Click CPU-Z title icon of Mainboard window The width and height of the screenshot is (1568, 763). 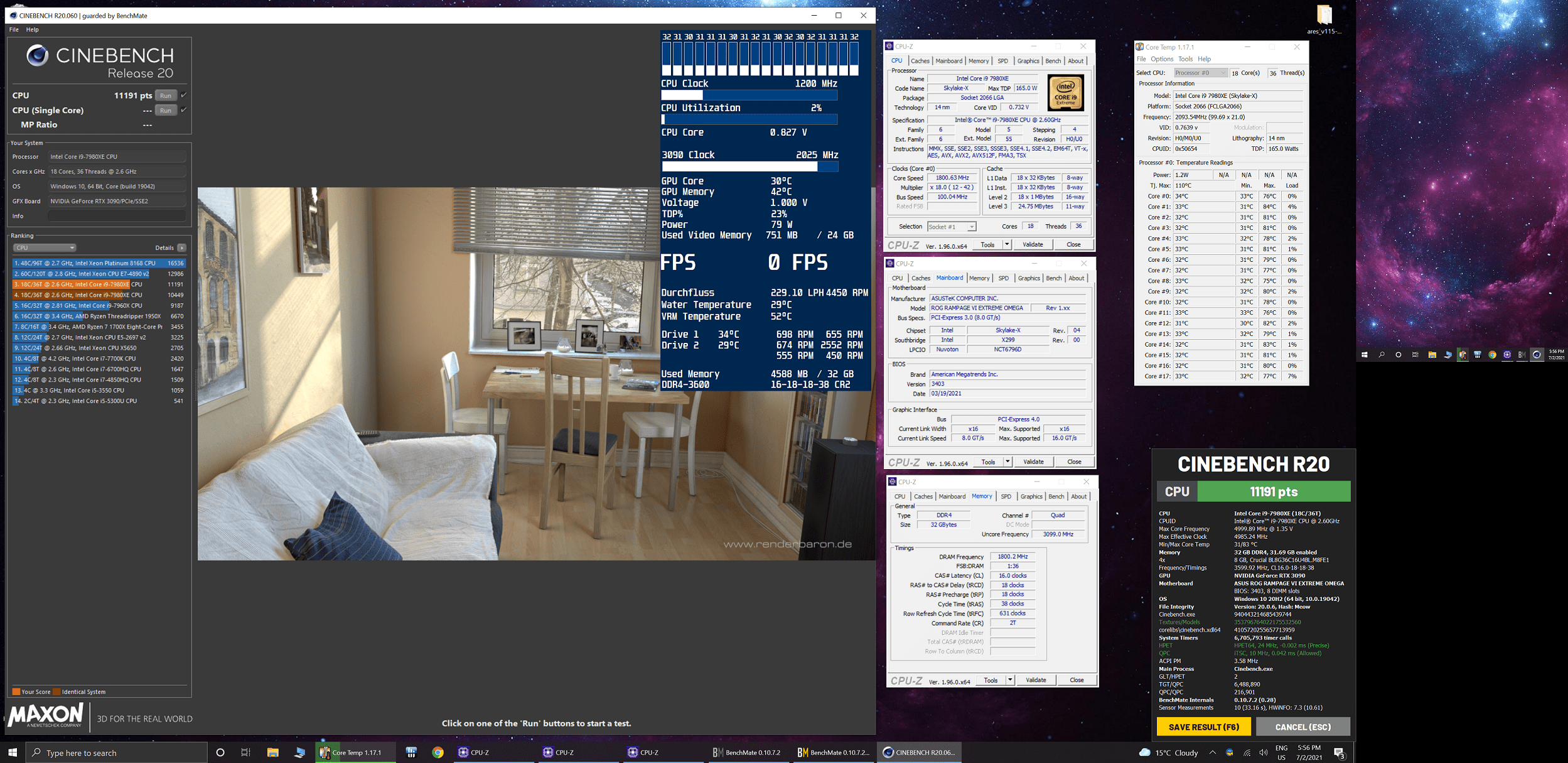tap(889, 263)
